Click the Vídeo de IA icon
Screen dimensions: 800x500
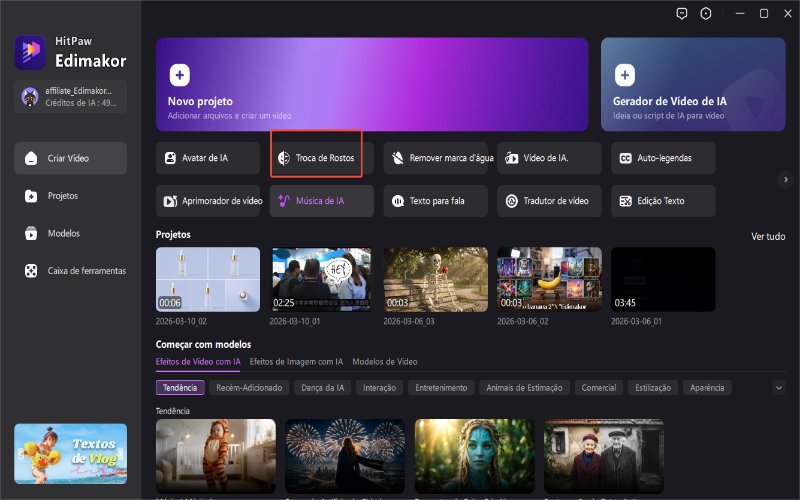tap(511, 158)
